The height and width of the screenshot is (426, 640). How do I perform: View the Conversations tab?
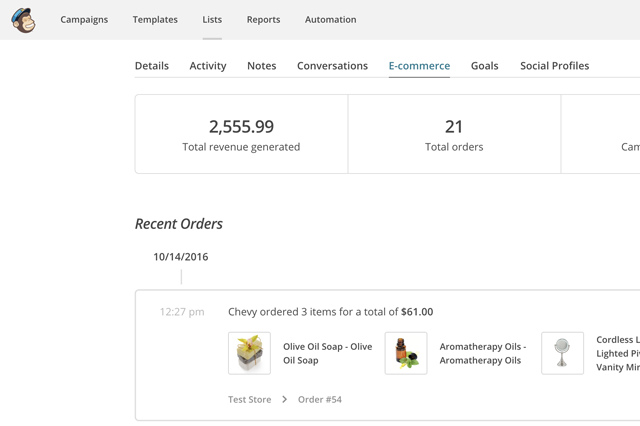tap(332, 66)
